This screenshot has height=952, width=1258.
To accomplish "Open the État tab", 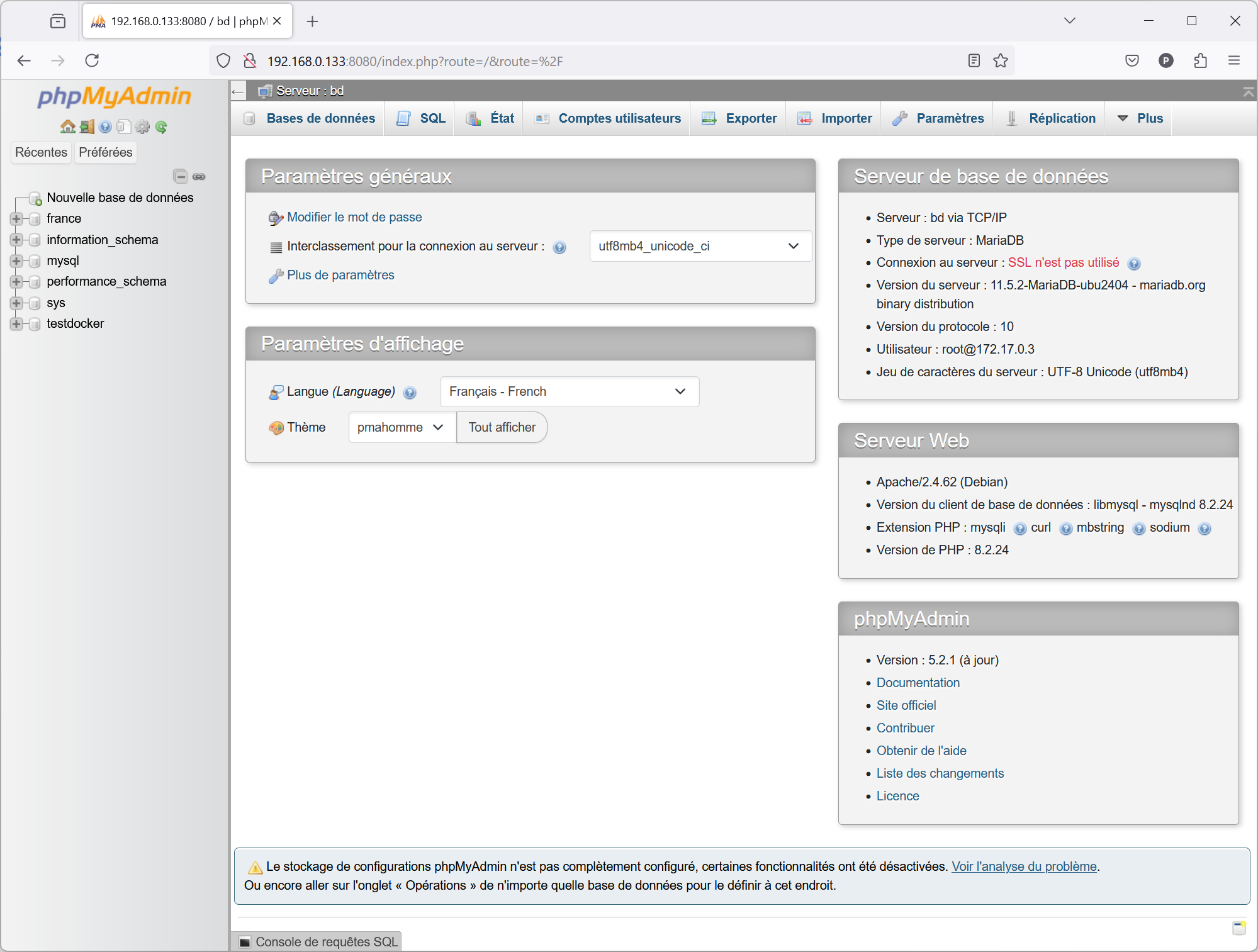I will coord(489,118).
